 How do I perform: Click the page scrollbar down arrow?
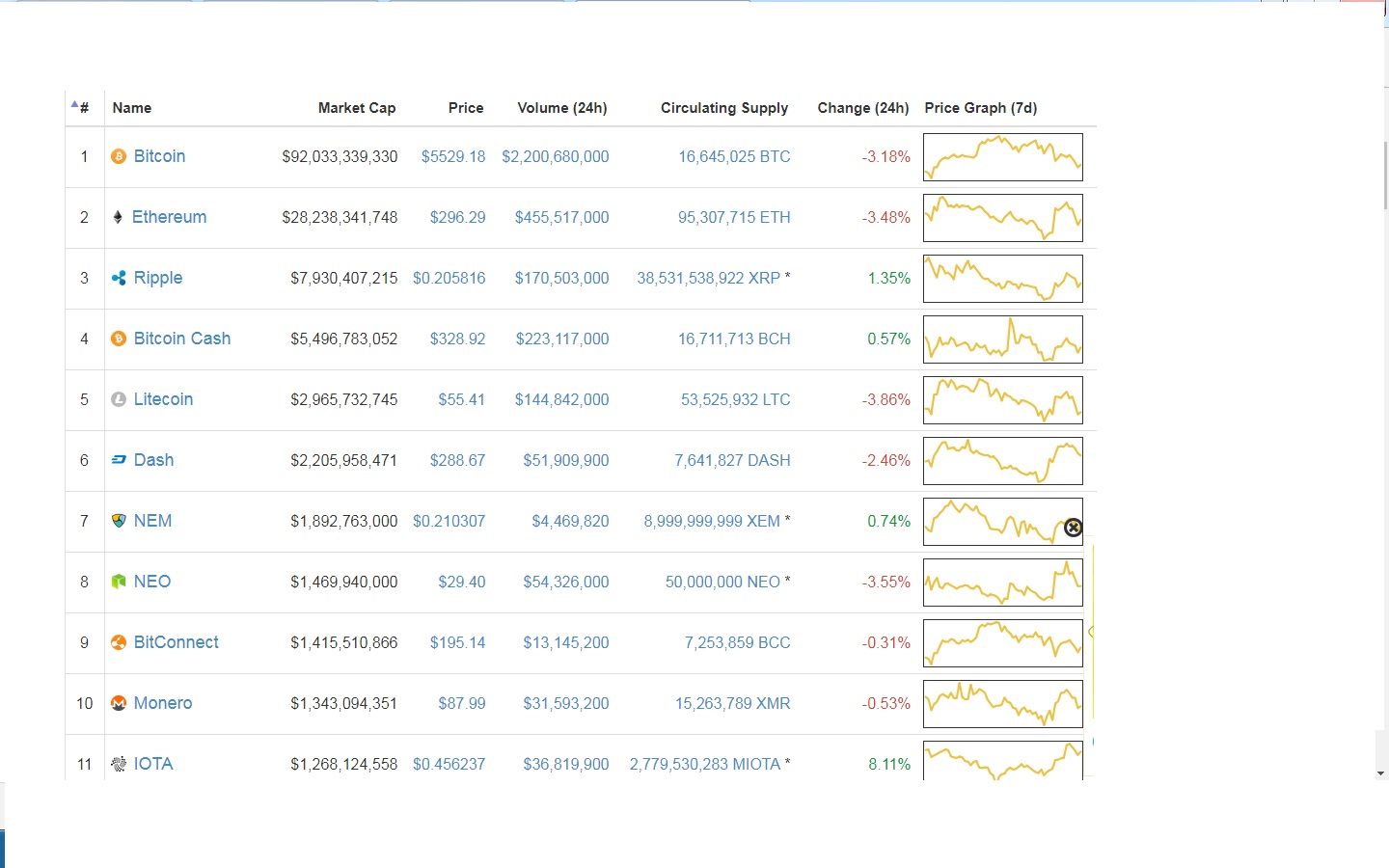coord(1380,773)
